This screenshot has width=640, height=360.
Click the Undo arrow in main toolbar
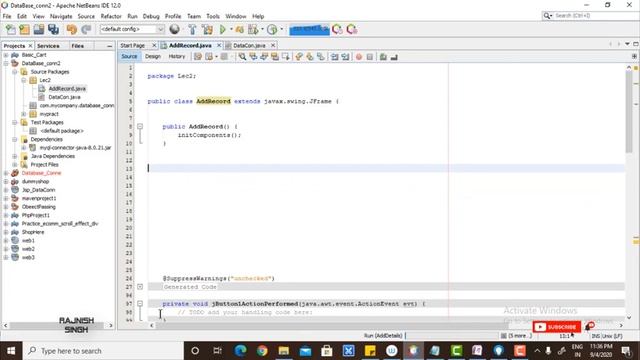tap(72, 29)
